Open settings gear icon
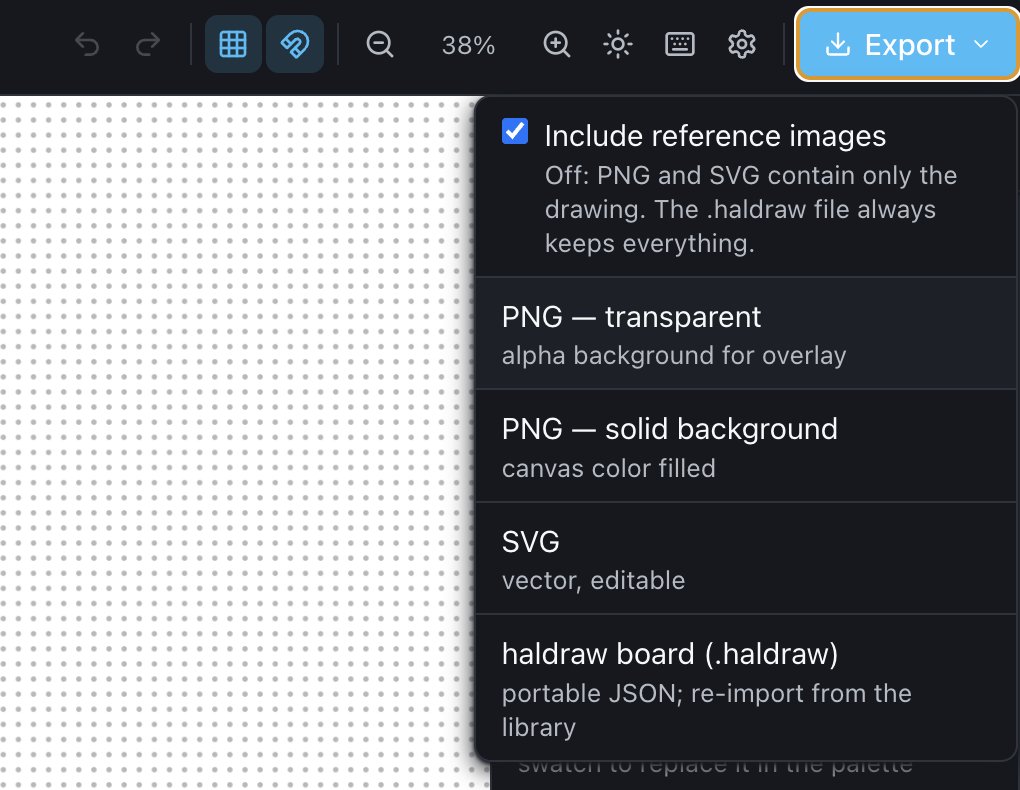This screenshot has width=1020, height=790. 742,44
